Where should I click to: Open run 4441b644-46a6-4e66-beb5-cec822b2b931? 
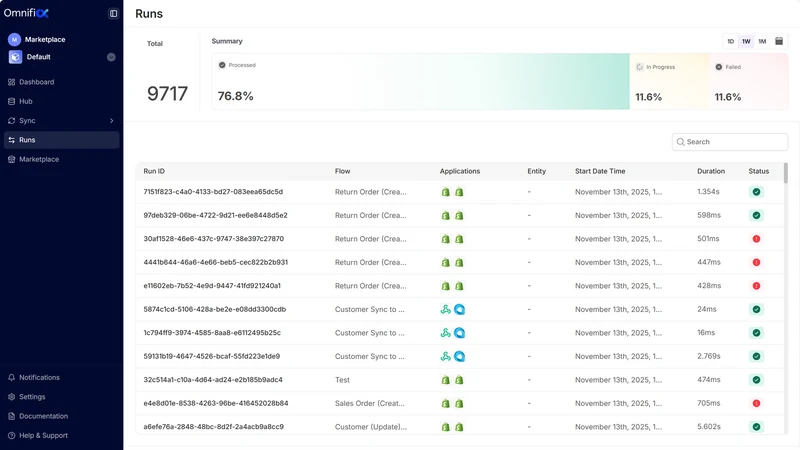point(216,262)
